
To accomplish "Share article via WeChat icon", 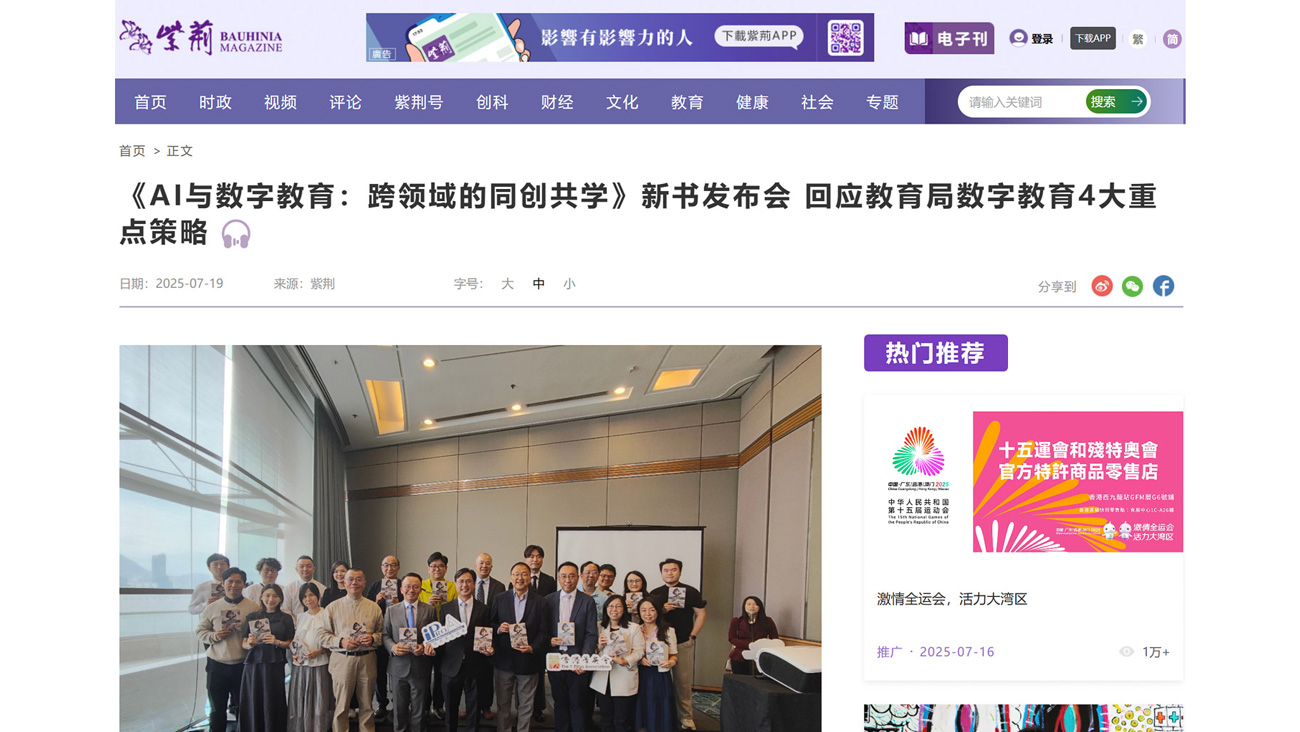I will [x=1132, y=286].
